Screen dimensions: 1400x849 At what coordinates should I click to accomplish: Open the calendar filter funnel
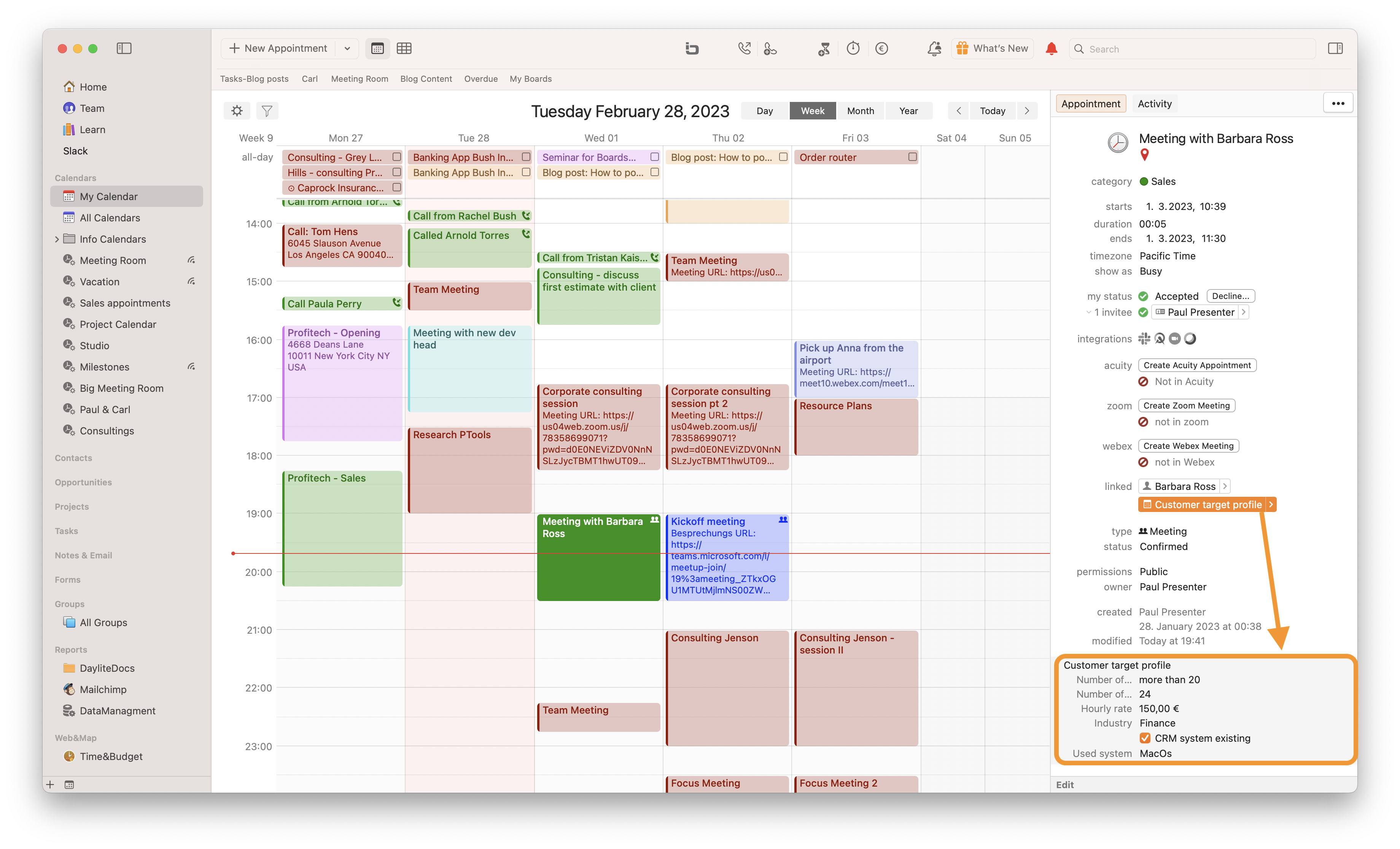click(x=266, y=110)
